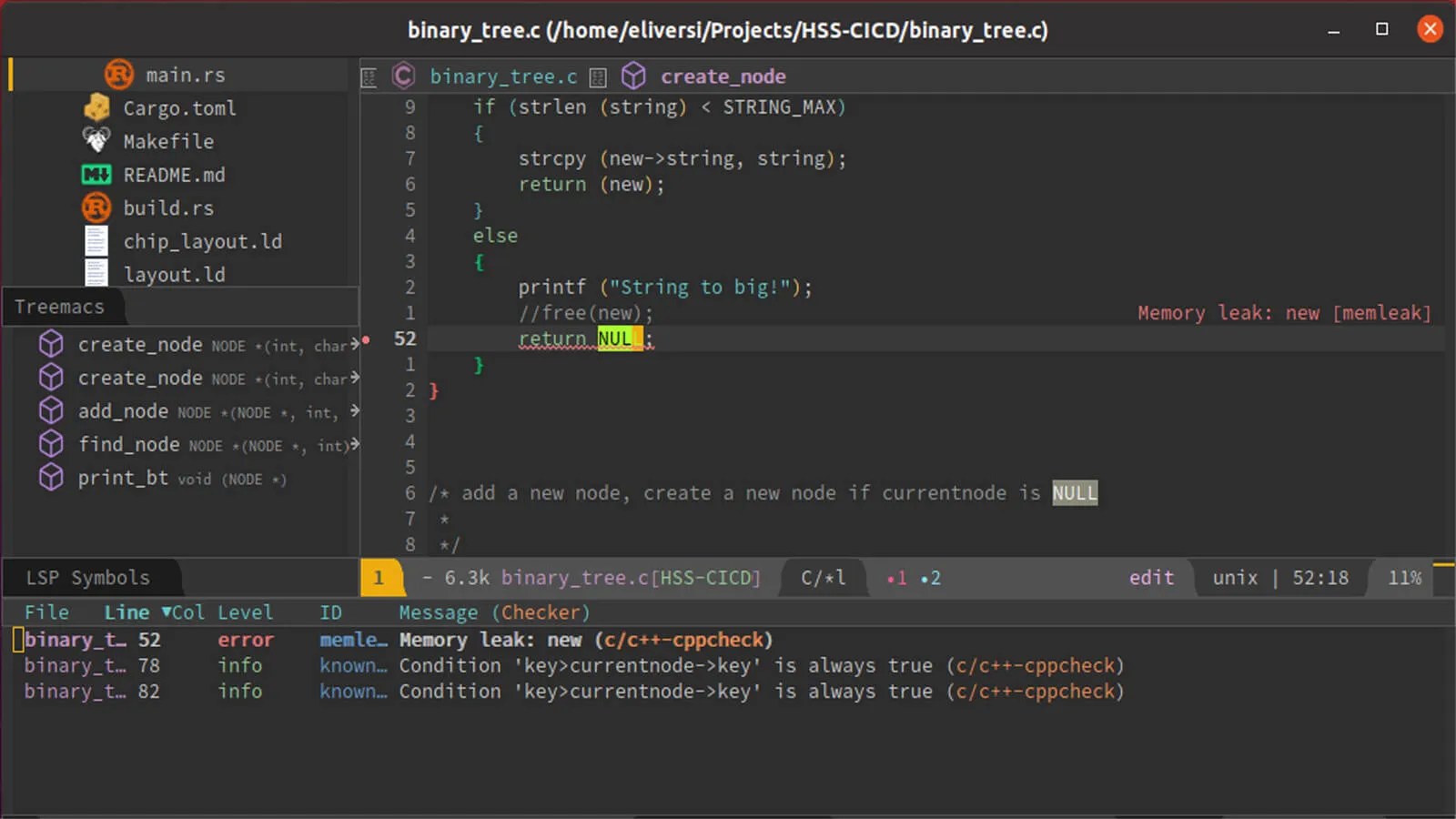The image size is (1456, 819).
Task: Select the cube icon next to print_bt
Action: [x=51, y=477]
